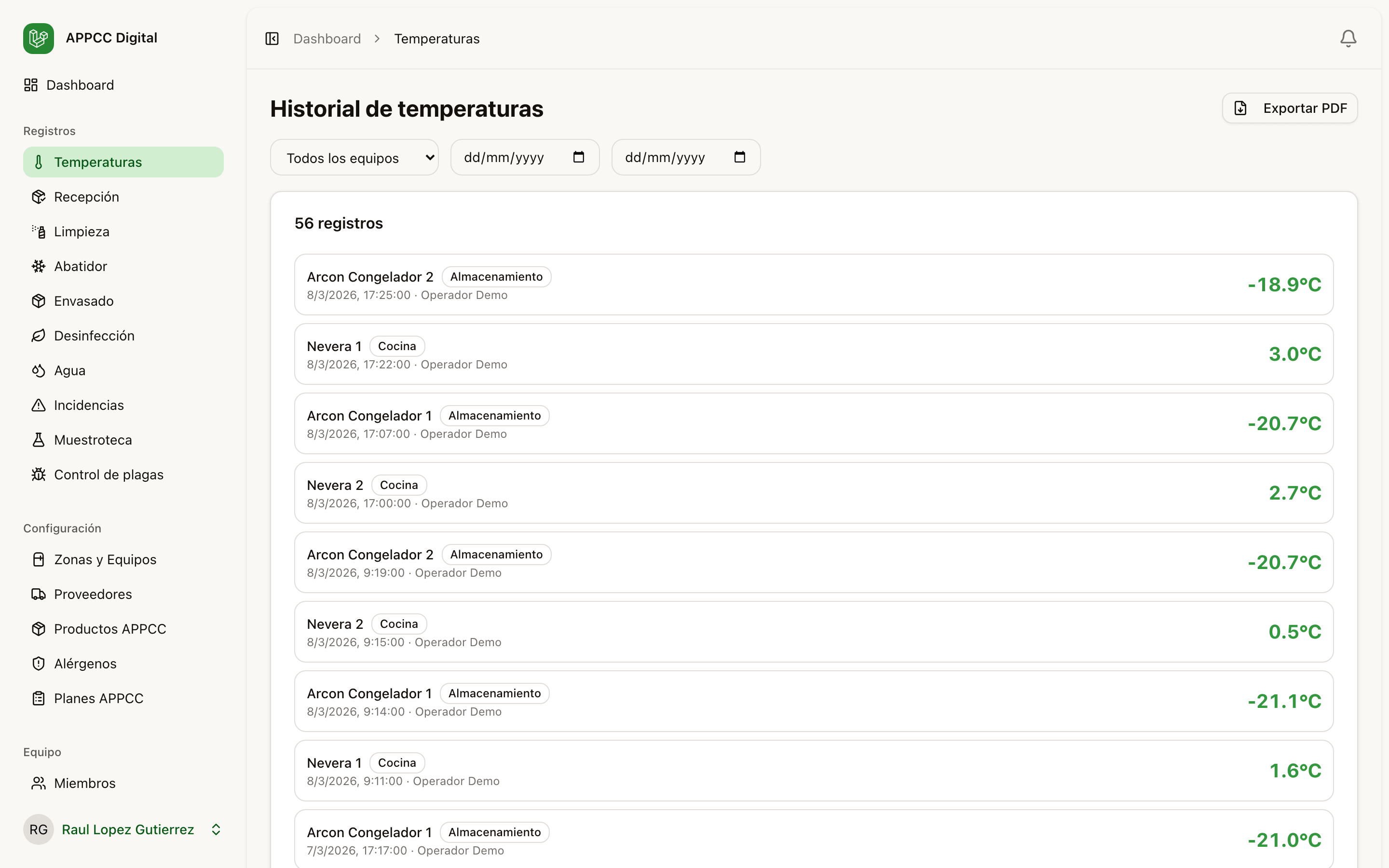Click the sidebar collapse icon in the breadcrumb
1389x868 pixels.
(x=272, y=38)
